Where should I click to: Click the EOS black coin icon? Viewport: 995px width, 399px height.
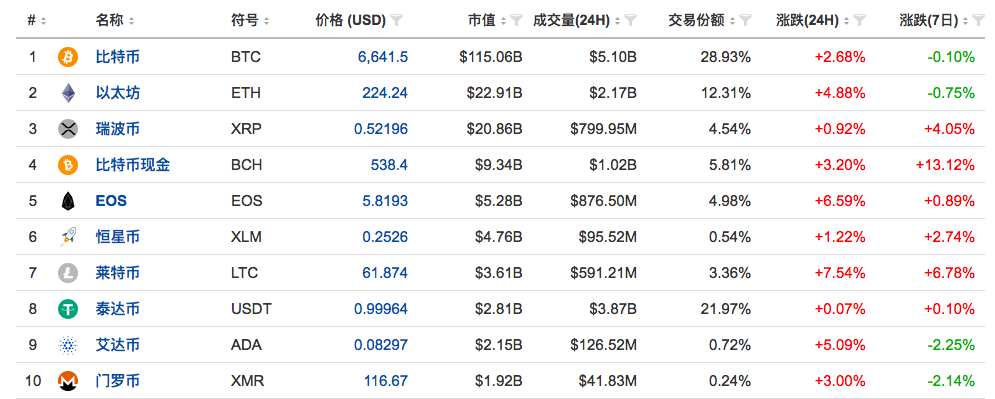(67, 201)
